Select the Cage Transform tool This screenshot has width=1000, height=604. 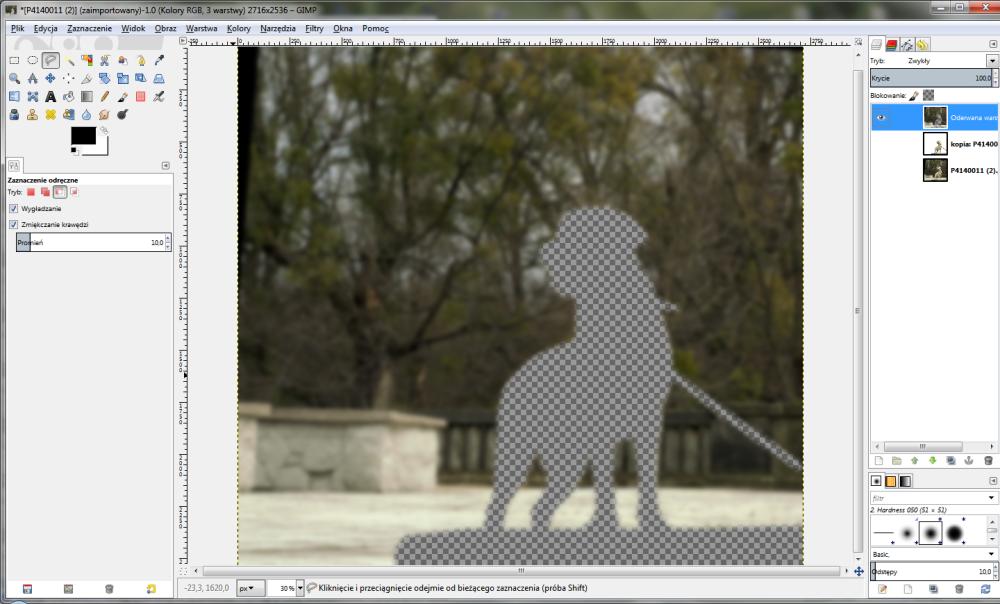tap(33, 96)
